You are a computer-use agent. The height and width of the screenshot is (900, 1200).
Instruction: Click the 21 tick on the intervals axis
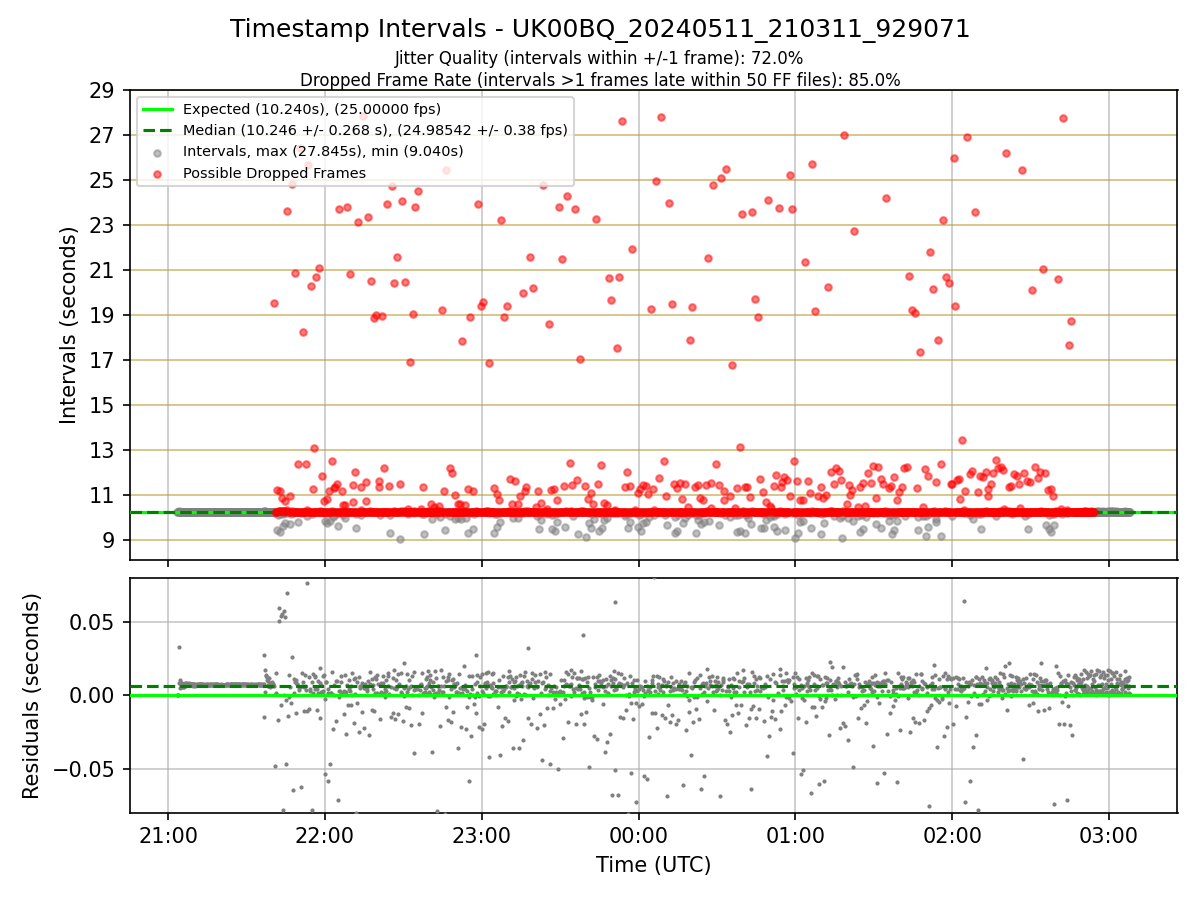click(x=103, y=270)
